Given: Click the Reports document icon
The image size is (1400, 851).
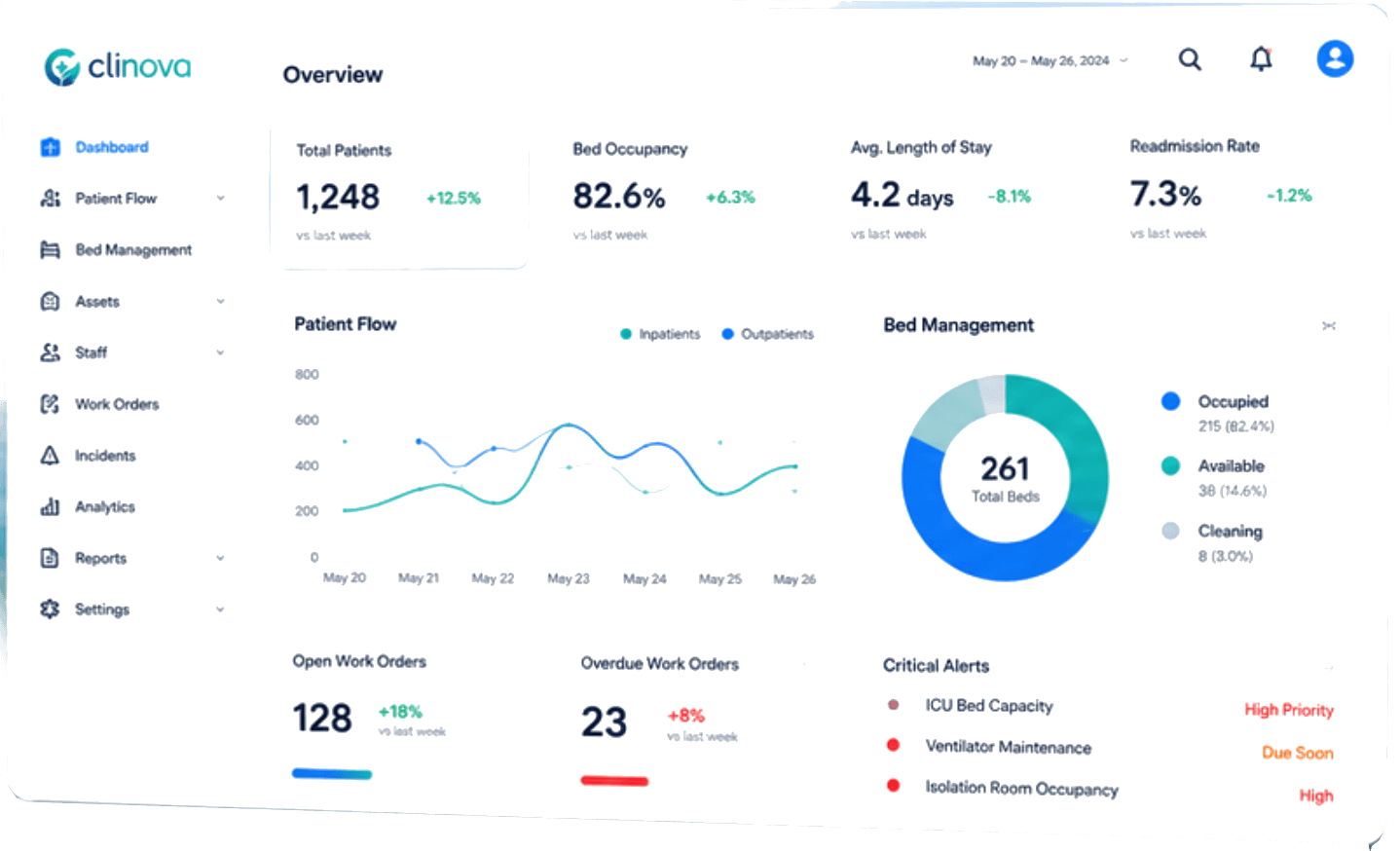Looking at the screenshot, I should pyautogui.click(x=51, y=558).
